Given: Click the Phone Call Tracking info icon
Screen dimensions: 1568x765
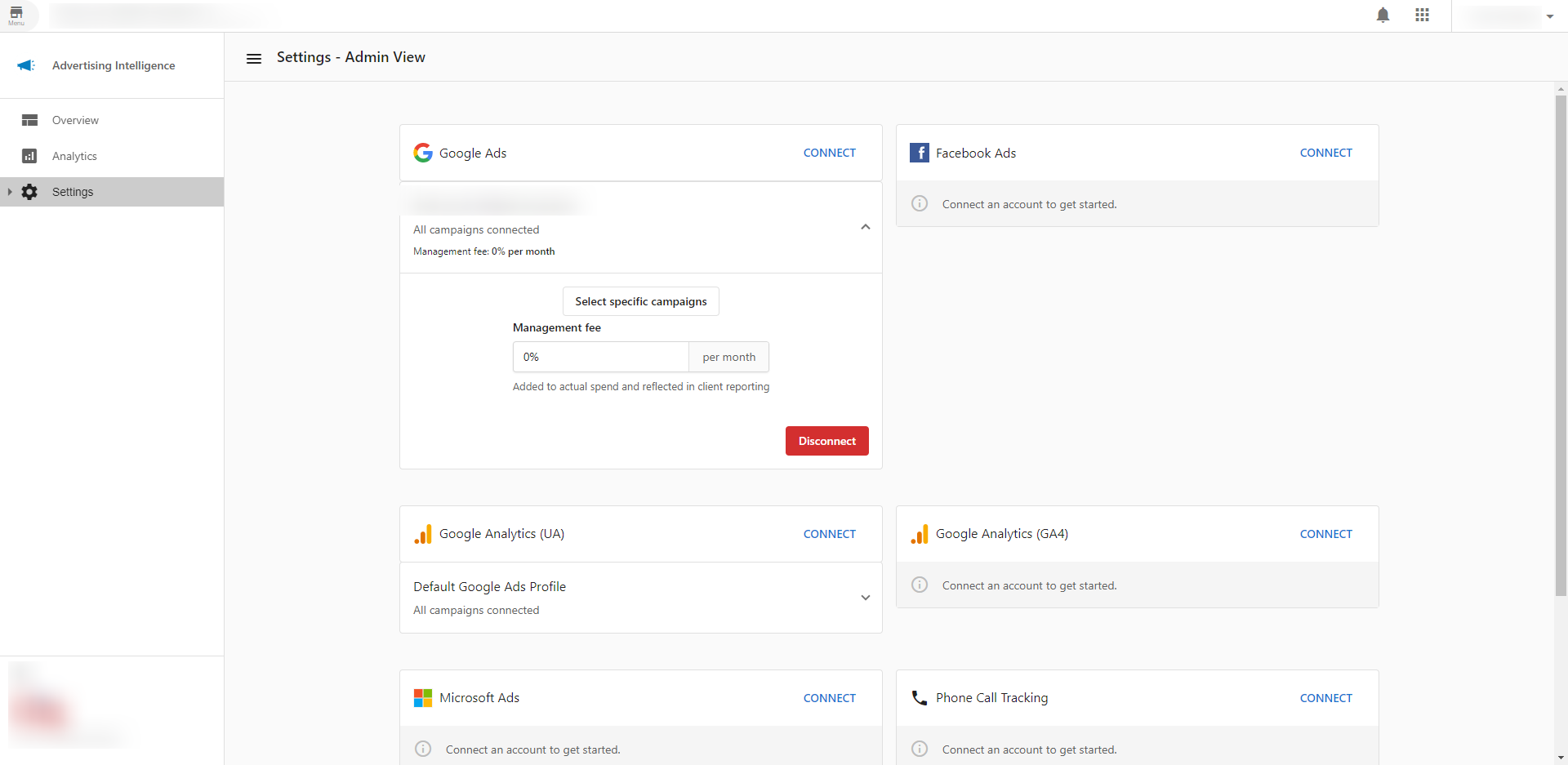Looking at the screenshot, I should (x=920, y=749).
